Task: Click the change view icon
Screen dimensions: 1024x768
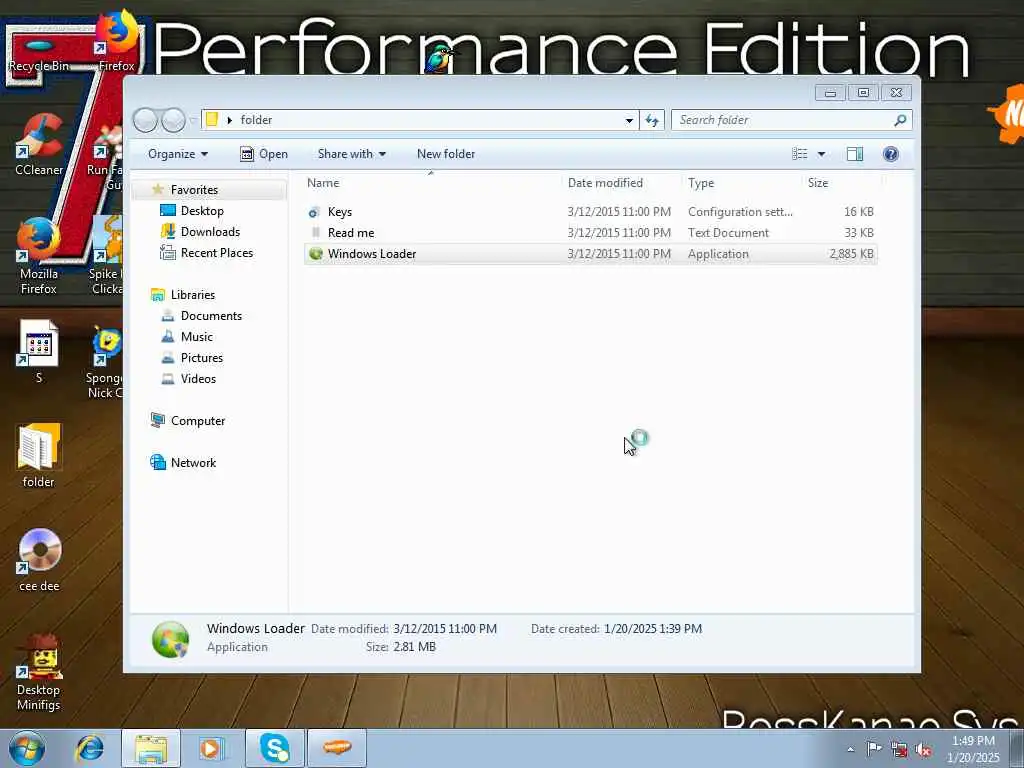Action: coord(799,154)
